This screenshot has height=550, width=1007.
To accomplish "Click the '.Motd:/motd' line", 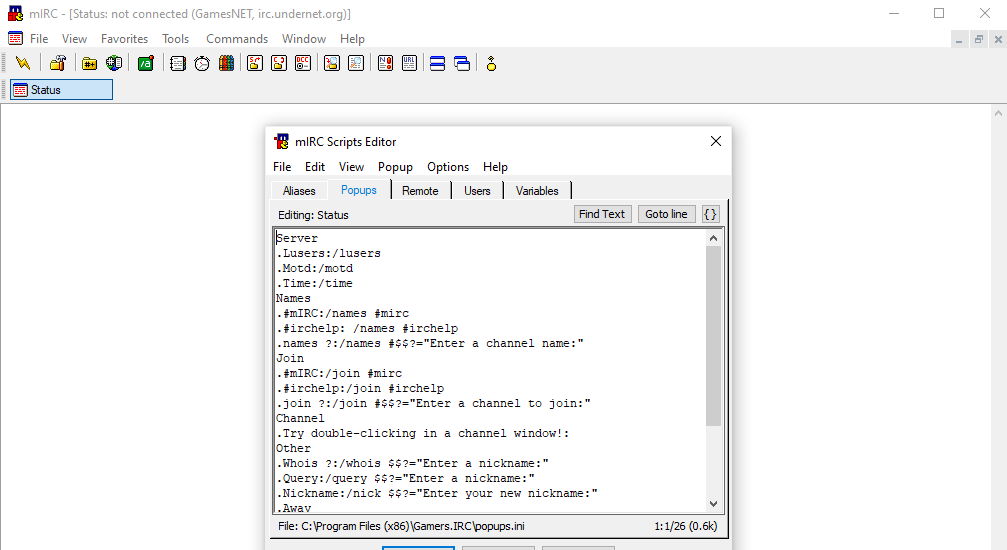I will click(x=315, y=268).
